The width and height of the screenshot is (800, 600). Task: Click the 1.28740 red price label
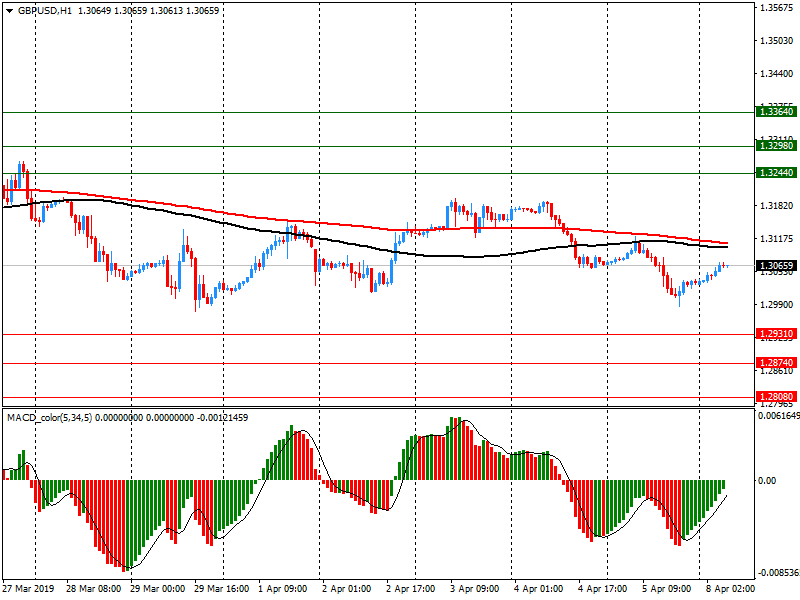click(776, 363)
